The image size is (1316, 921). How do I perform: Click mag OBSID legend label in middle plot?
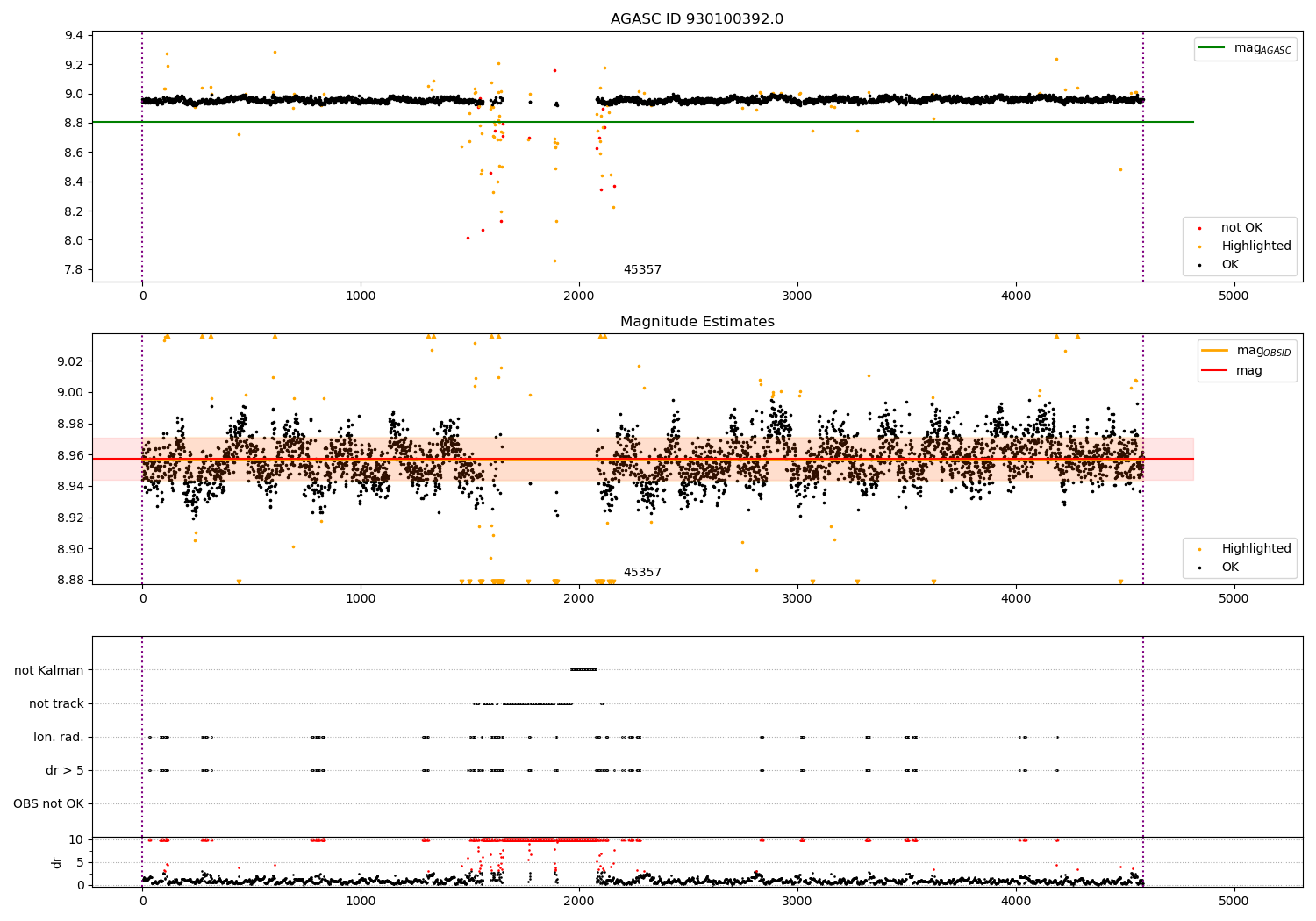1263,351
